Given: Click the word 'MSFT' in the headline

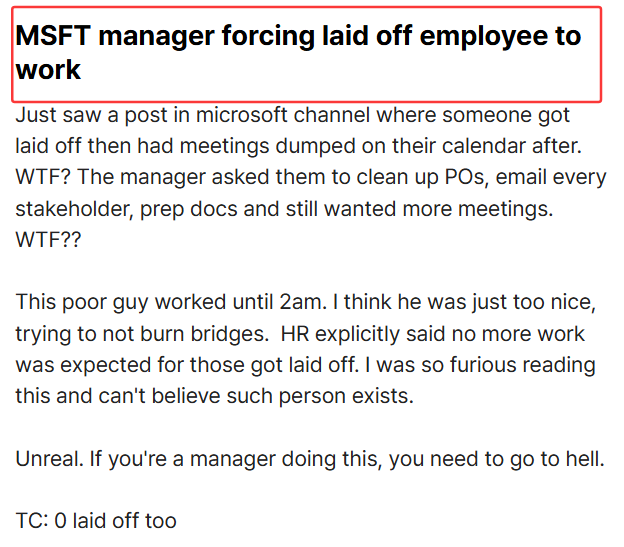Looking at the screenshot, I should (53, 36).
